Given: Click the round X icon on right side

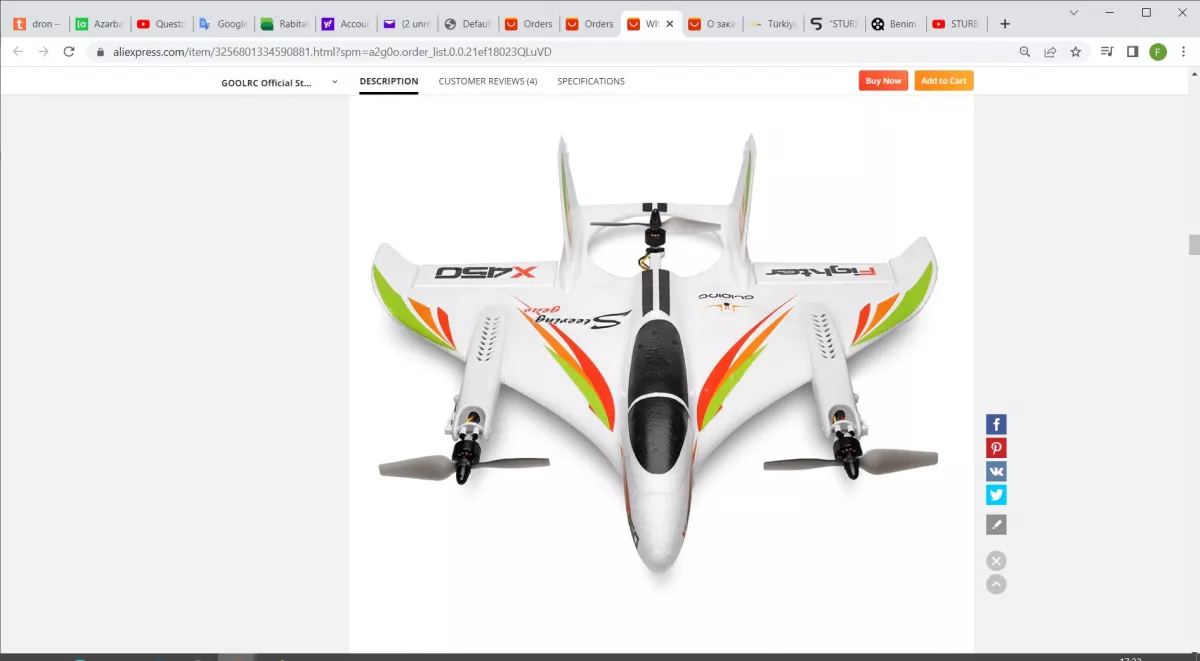Looking at the screenshot, I should [x=996, y=561].
